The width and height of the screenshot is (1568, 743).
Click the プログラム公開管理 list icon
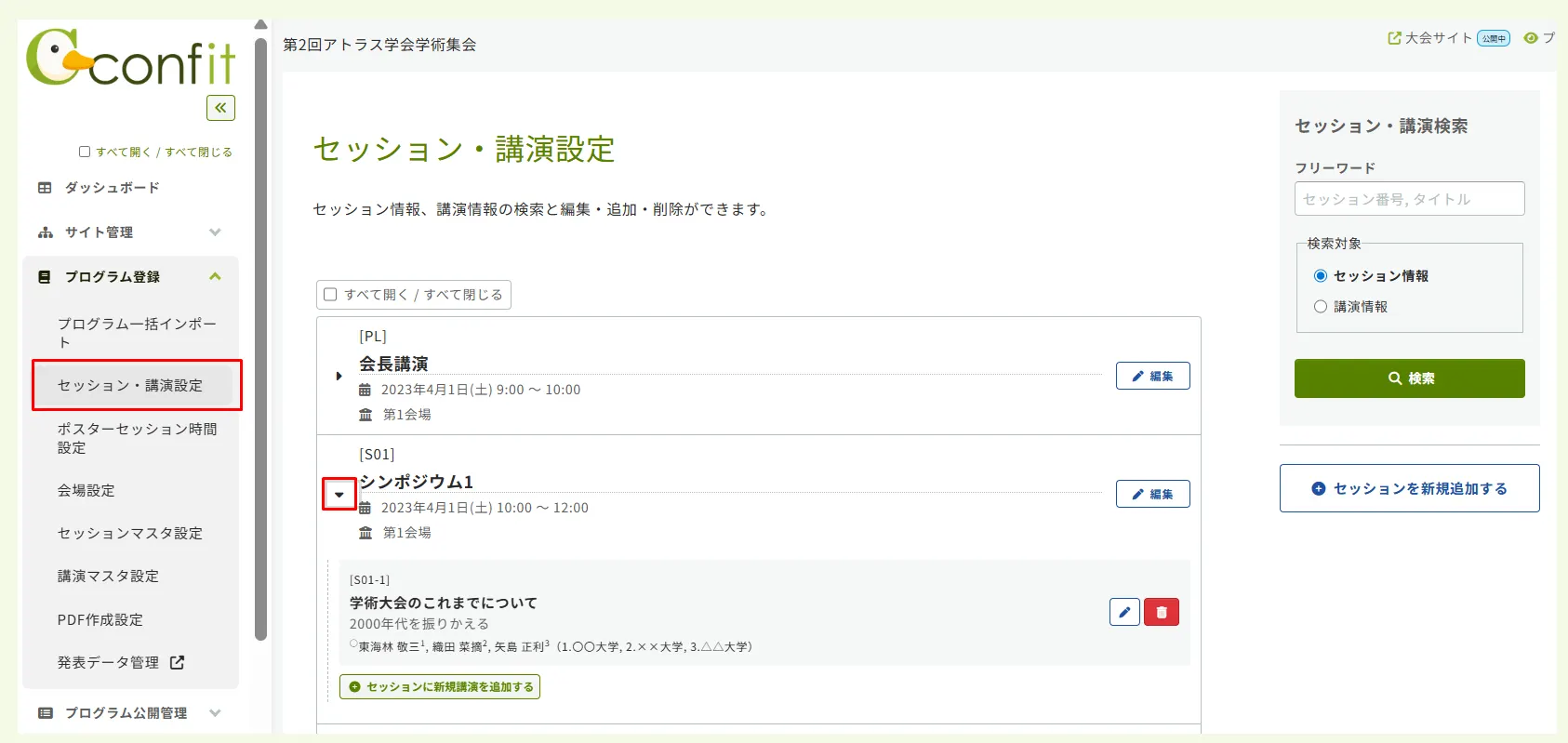coord(45,713)
